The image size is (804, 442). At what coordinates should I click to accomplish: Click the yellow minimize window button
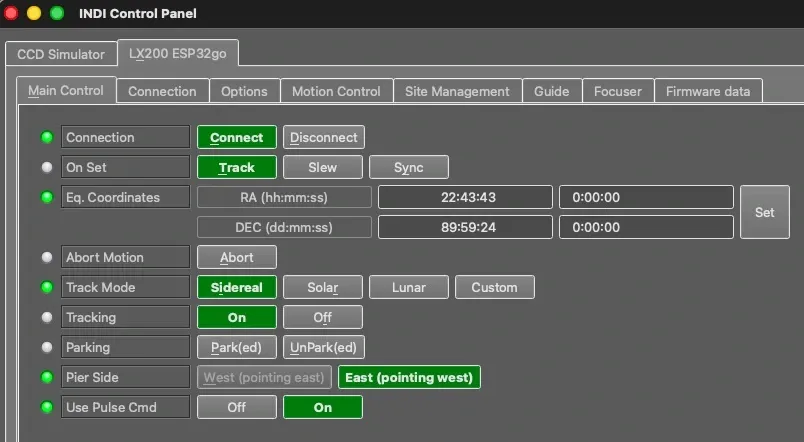34,13
